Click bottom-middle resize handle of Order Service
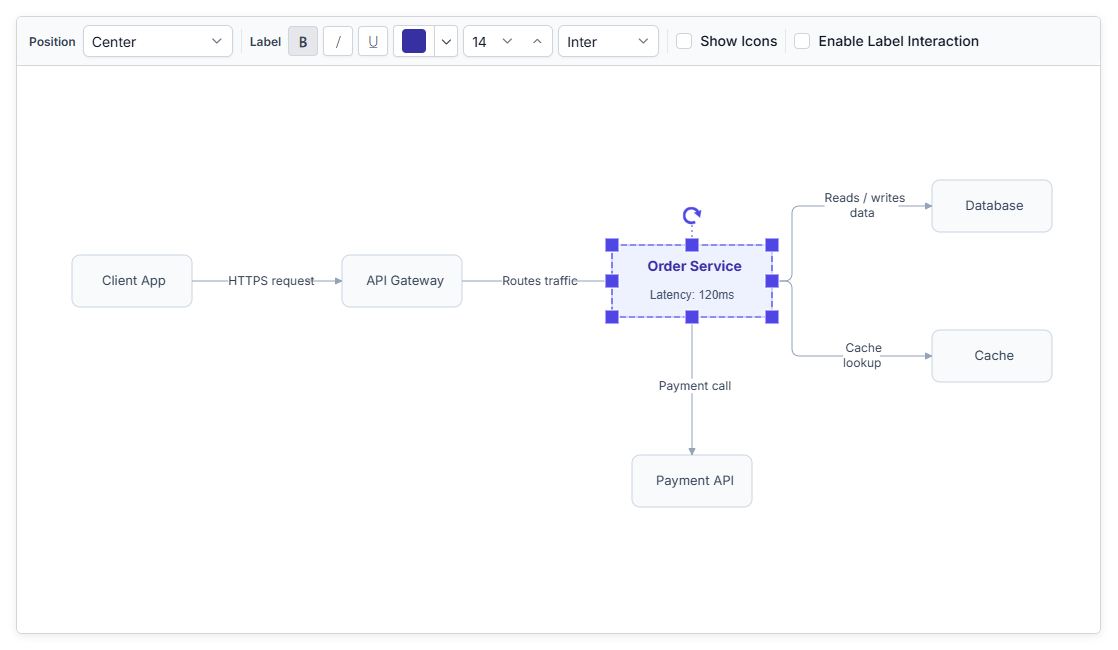Screen dimensions: 1118x650 click(692, 317)
